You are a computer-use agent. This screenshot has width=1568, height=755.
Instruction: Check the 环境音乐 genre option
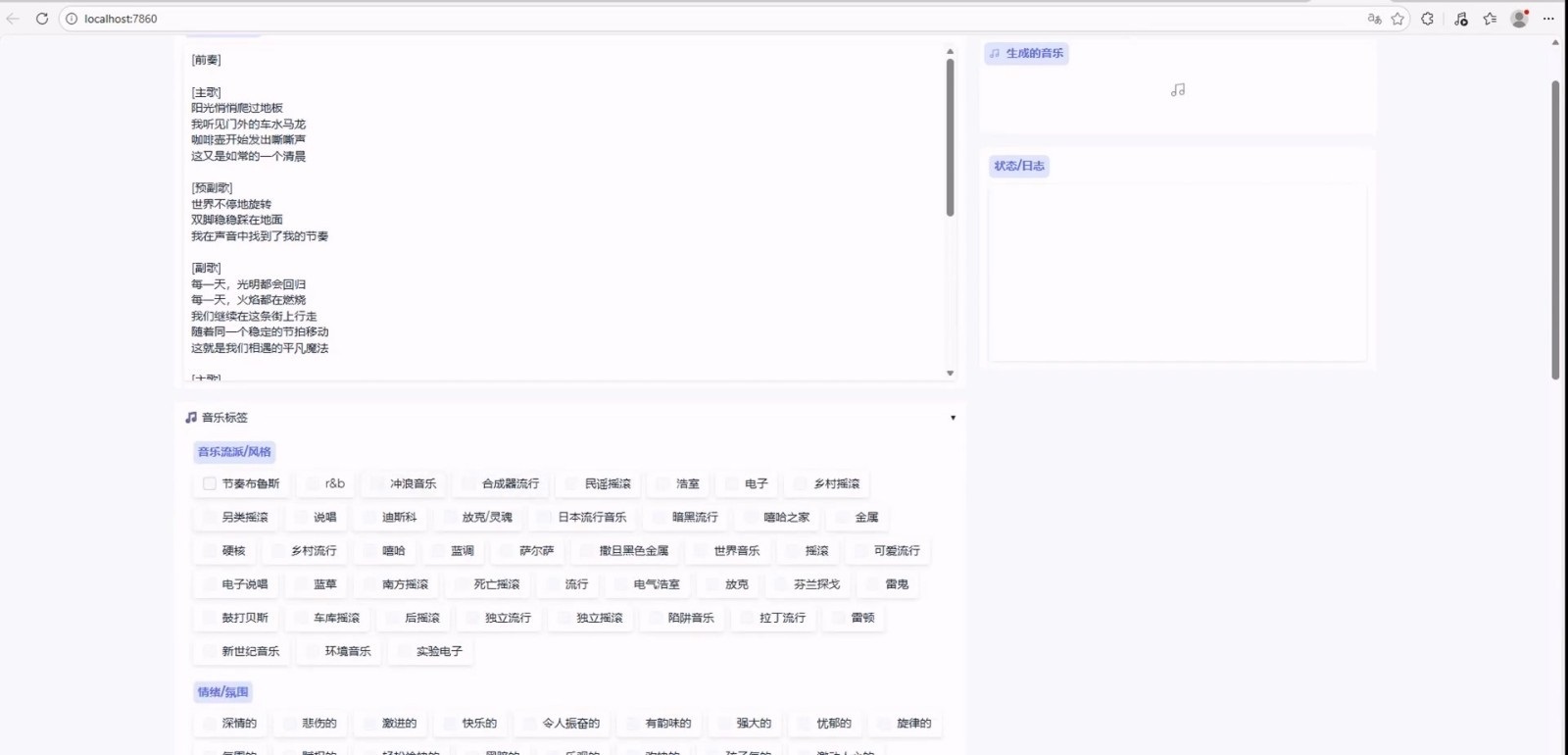pos(313,651)
